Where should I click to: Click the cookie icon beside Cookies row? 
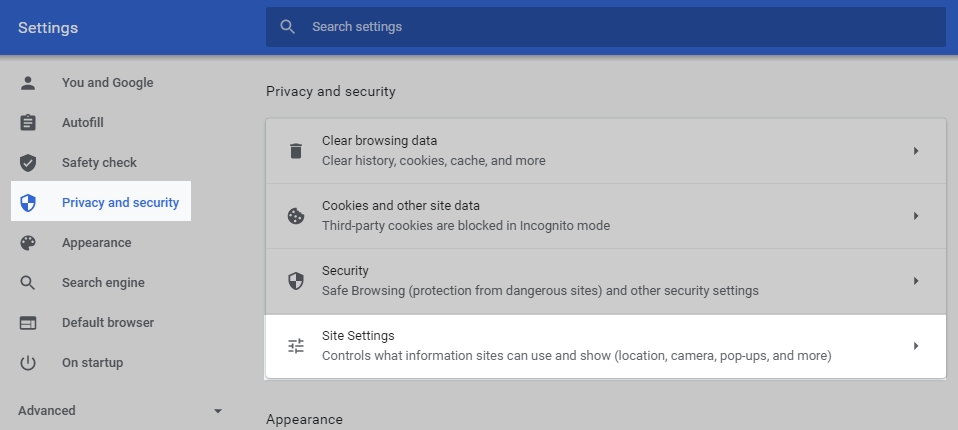click(x=296, y=216)
